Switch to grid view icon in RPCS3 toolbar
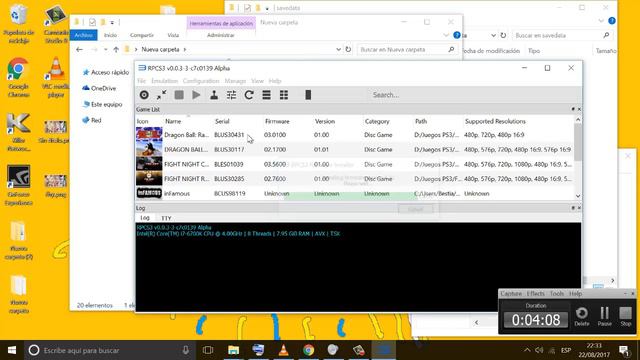Image resolution: width=640 pixels, height=360 pixels. tap(284, 95)
